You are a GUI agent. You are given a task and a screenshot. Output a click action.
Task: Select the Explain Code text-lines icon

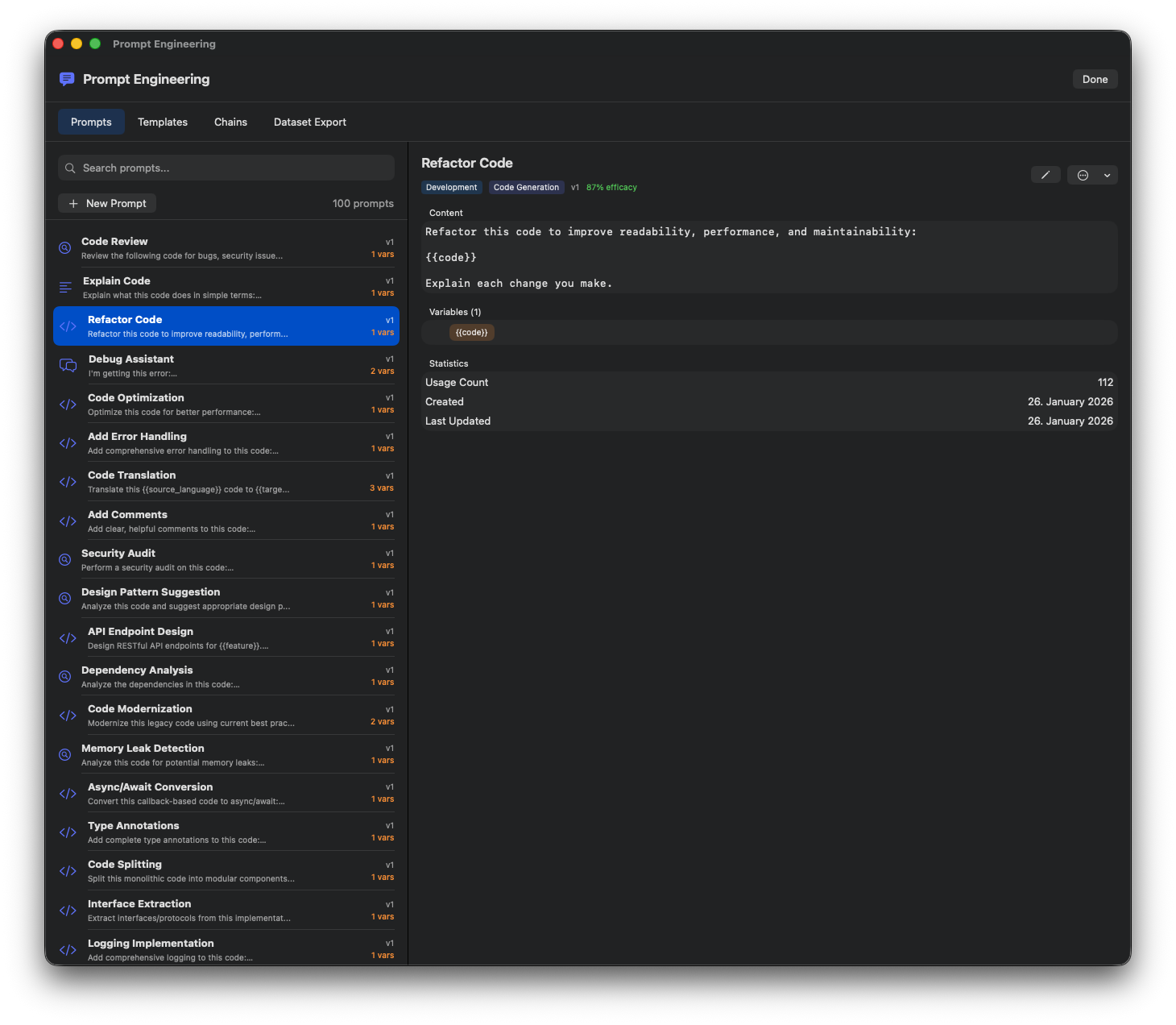coord(65,287)
